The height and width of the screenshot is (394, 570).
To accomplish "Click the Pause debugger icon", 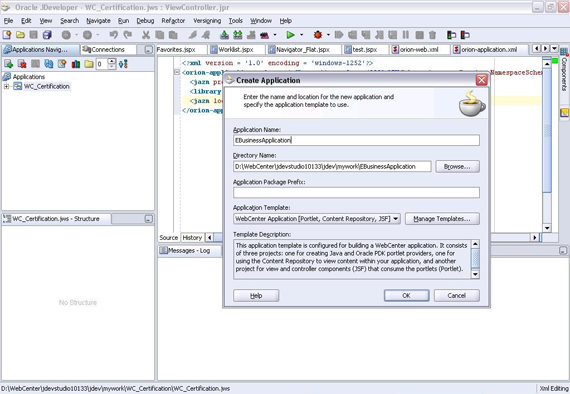I will [x=406, y=35].
